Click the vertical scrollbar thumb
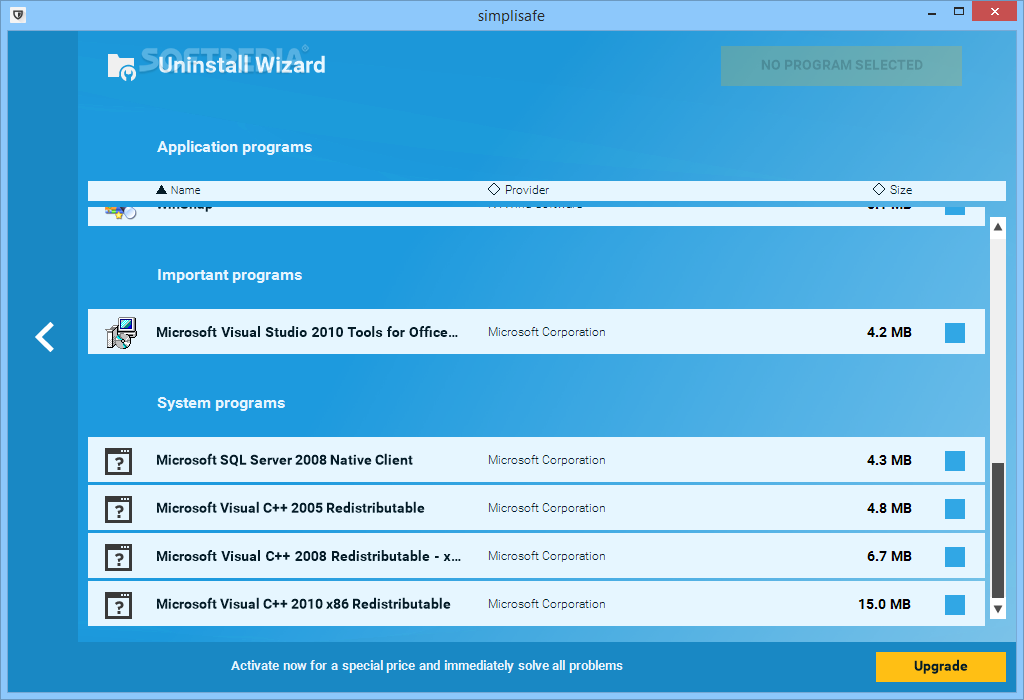The height and width of the screenshot is (700, 1024). [x=998, y=530]
